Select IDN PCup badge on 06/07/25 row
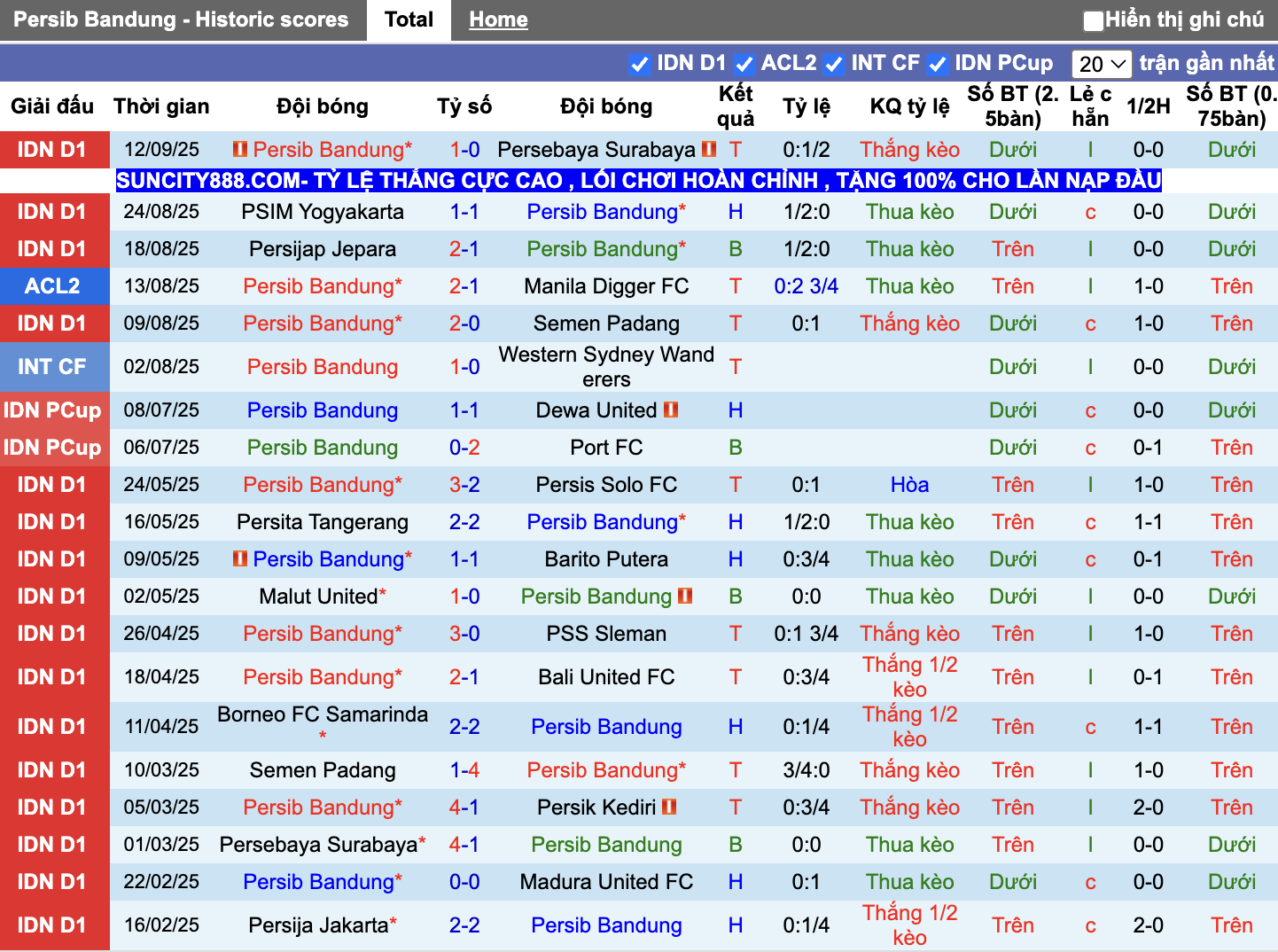This screenshot has width=1278, height=952. [54, 448]
